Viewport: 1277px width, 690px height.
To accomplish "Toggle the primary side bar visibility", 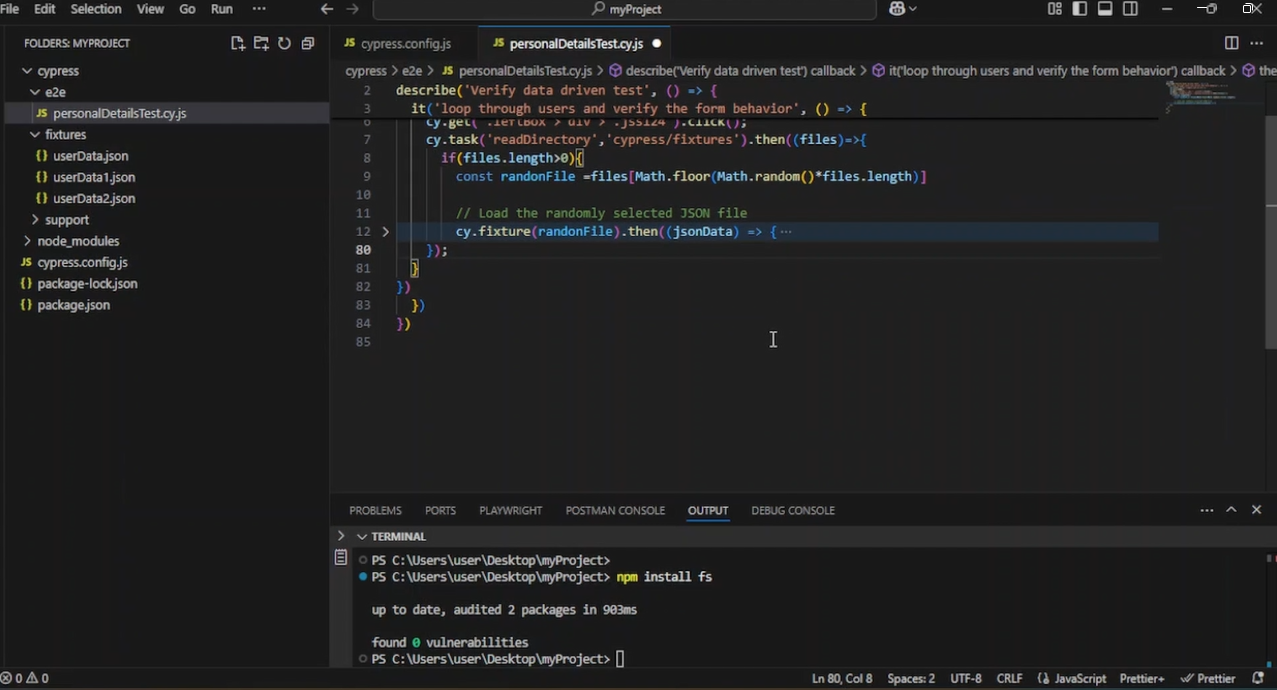I will coord(1080,9).
